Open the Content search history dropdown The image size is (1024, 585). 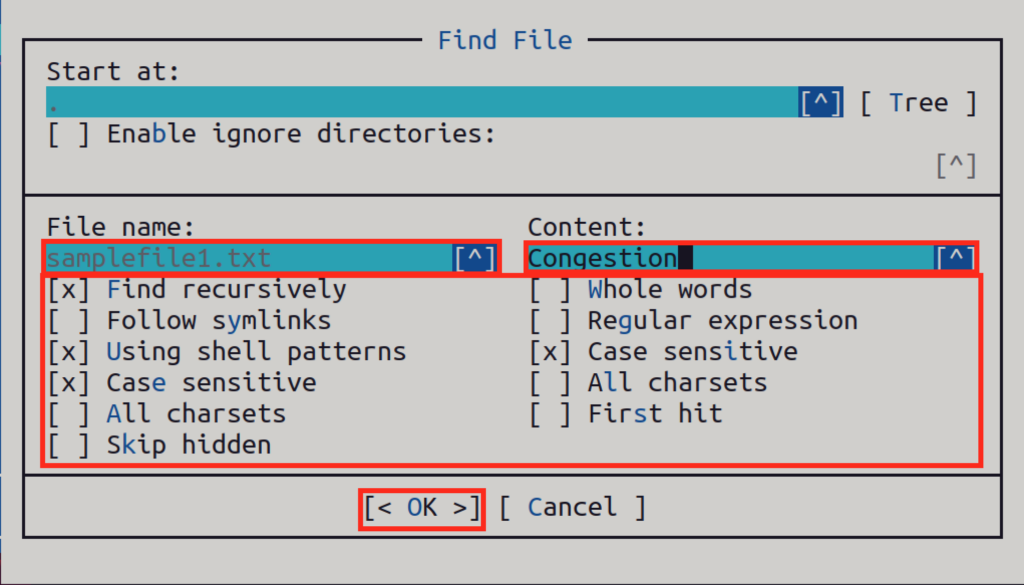[x=957, y=257]
